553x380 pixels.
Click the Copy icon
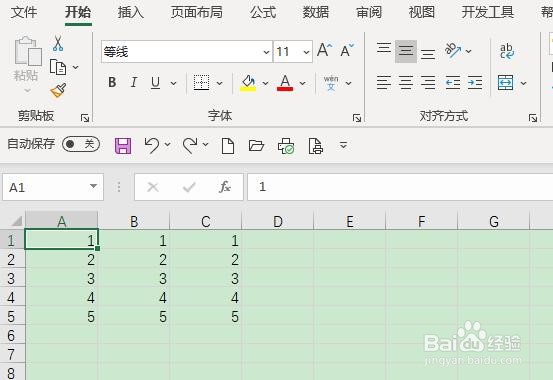(x=58, y=67)
